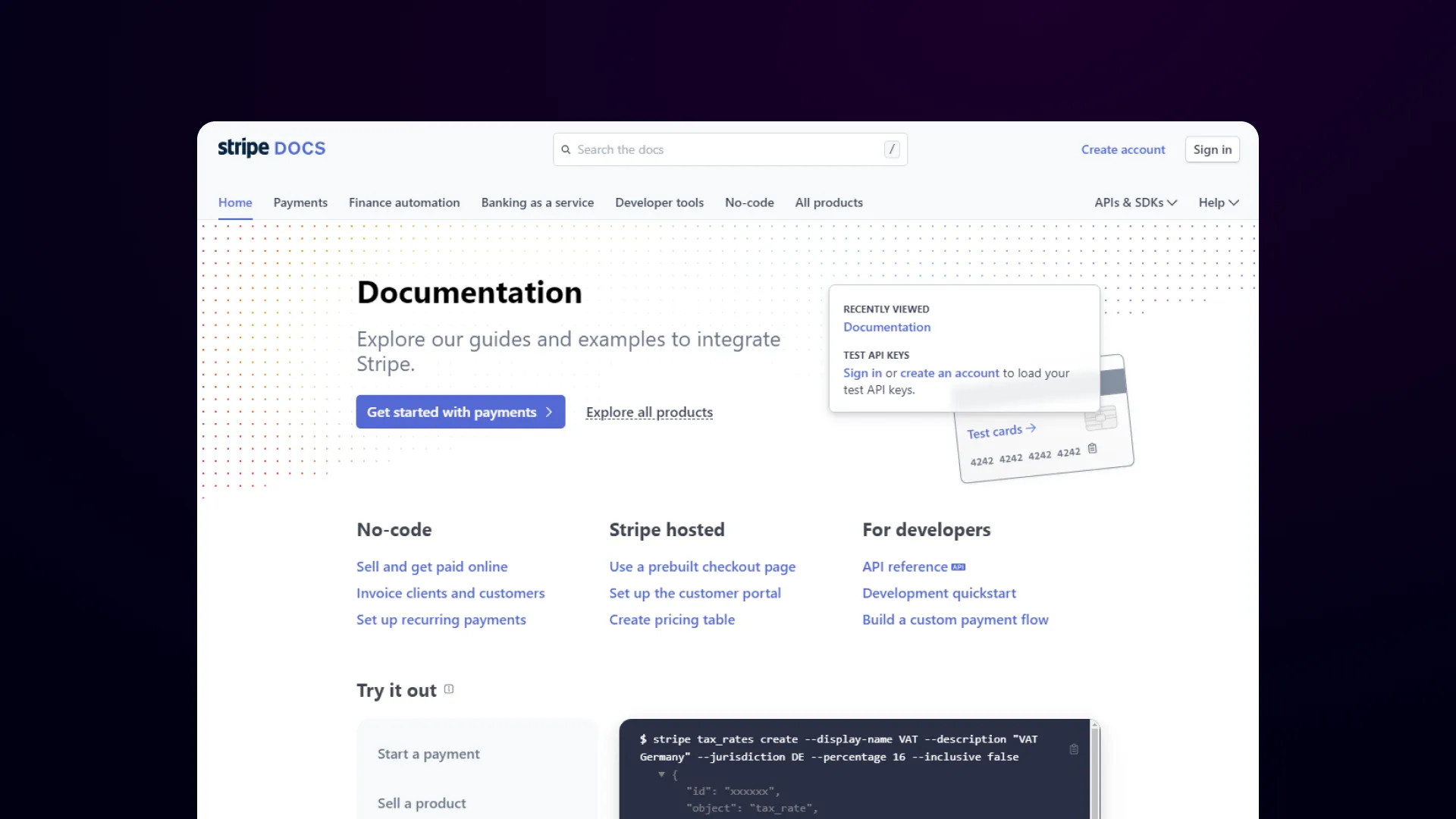Copy the 4242 test card number
This screenshot has width=1456, height=819.
[x=1092, y=447]
